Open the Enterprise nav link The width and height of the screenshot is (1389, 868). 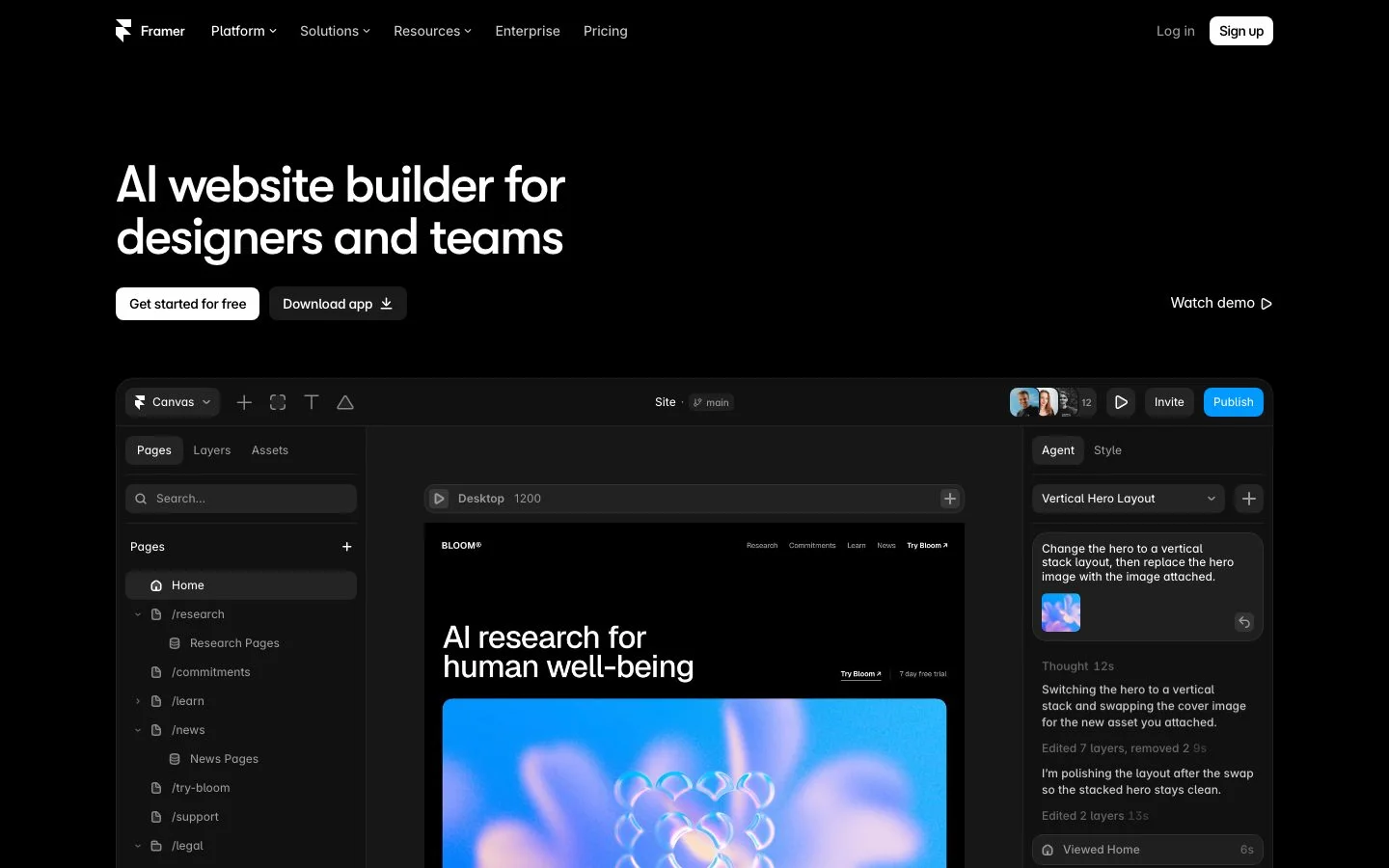tap(528, 31)
